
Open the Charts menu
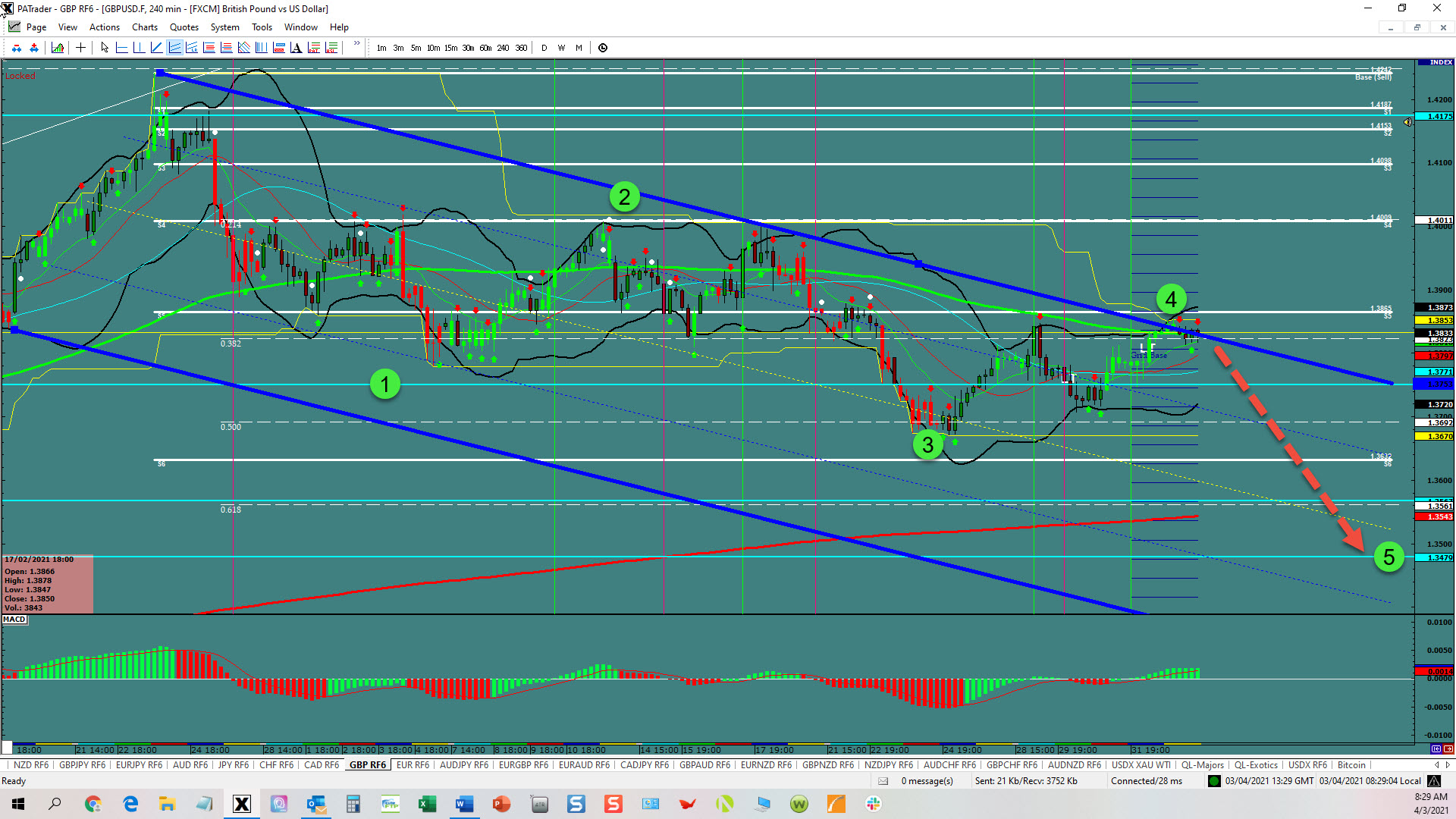pos(145,27)
